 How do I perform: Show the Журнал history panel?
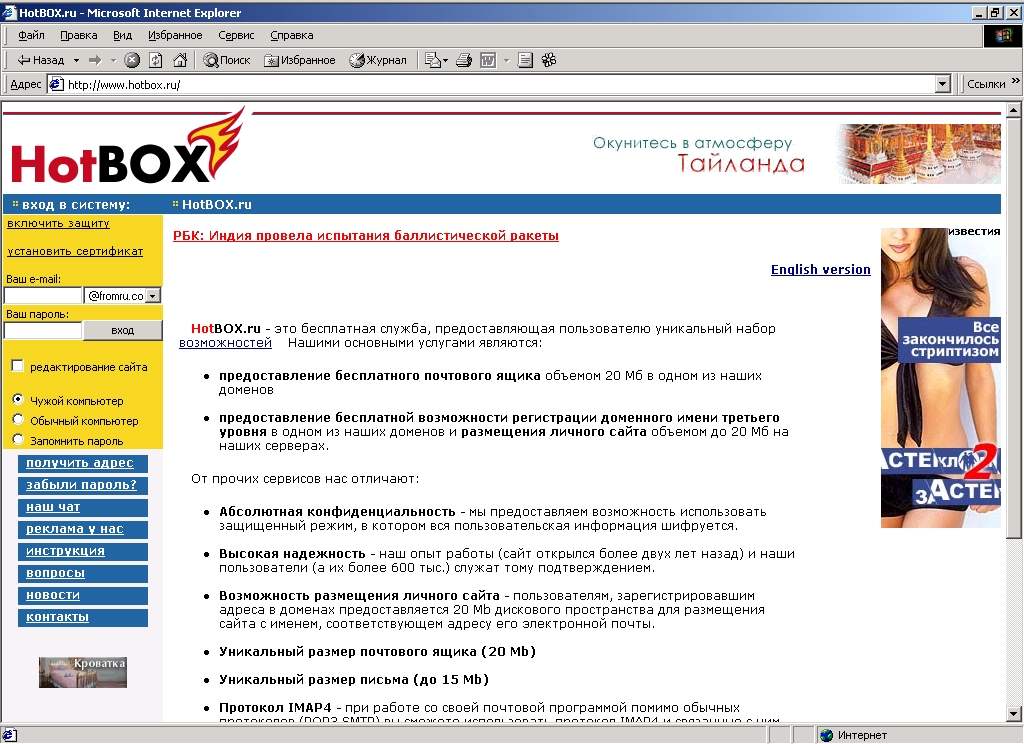tap(377, 60)
